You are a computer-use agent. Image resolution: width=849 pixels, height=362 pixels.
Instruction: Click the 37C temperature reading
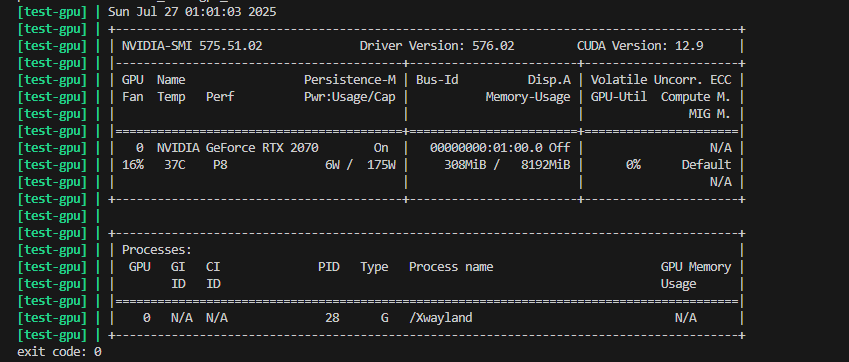click(175, 164)
